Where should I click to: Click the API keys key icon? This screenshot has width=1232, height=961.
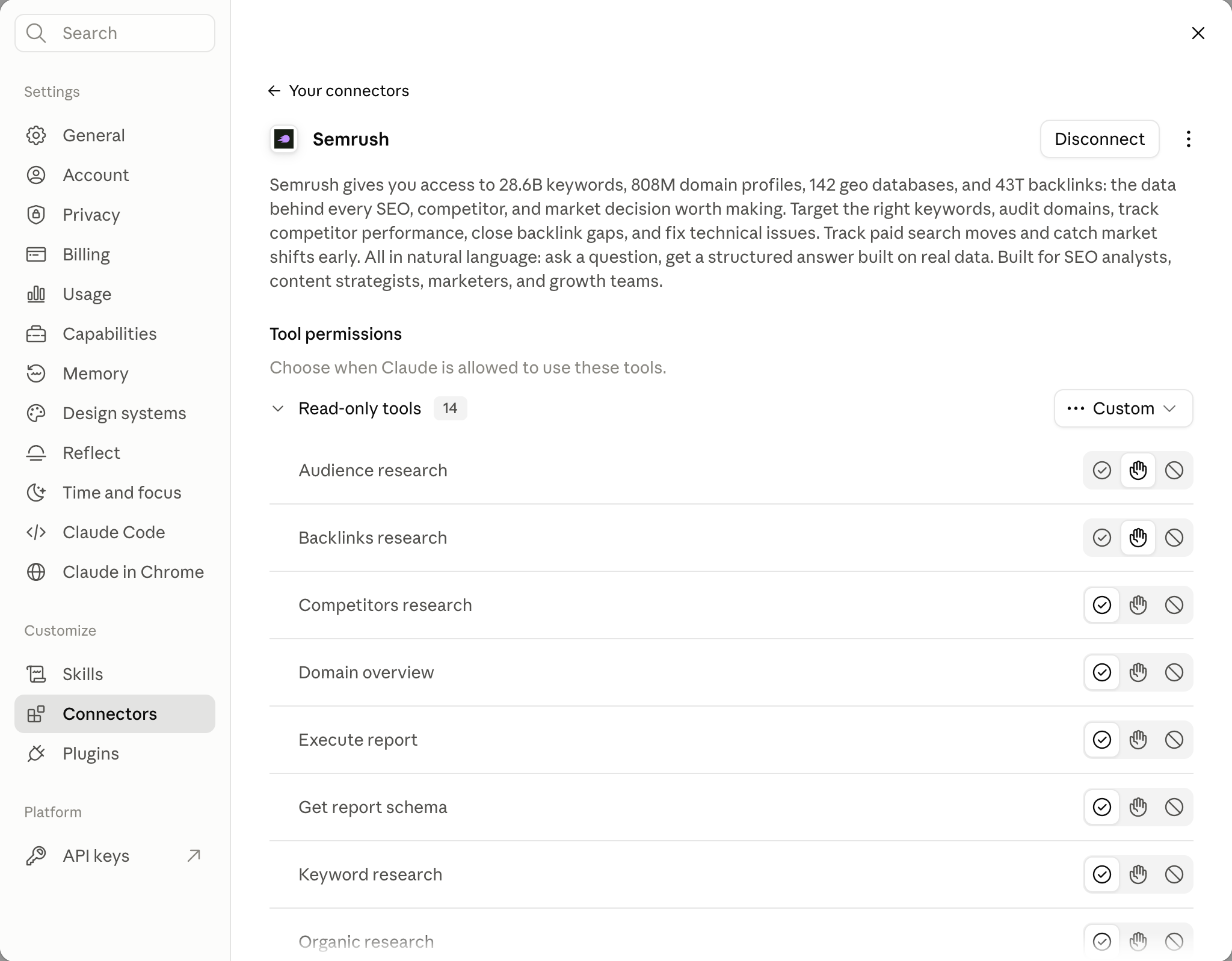point(36,856)
